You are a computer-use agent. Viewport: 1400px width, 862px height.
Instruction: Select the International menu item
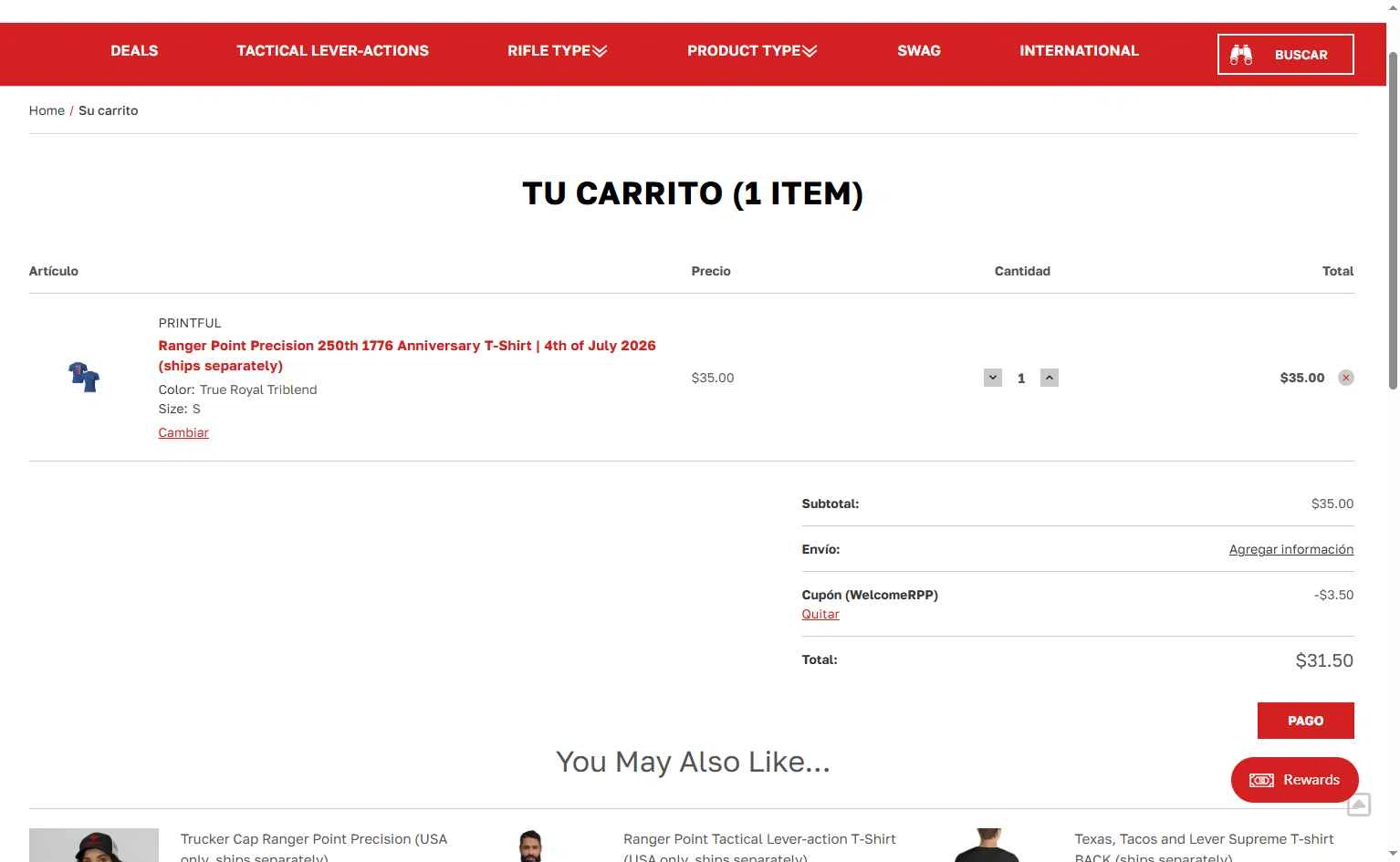pos(1079,51)
